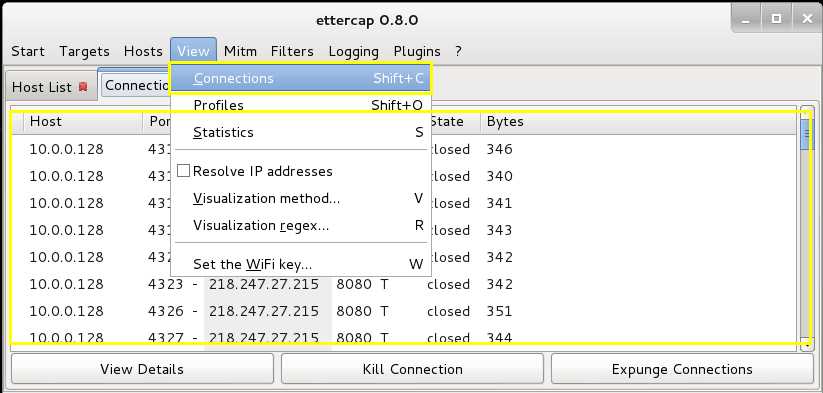Image resolution: width=823 pixels, height=393 pixels.
Task: Click port 4326 in the connection list
Action: coord(165,311)
